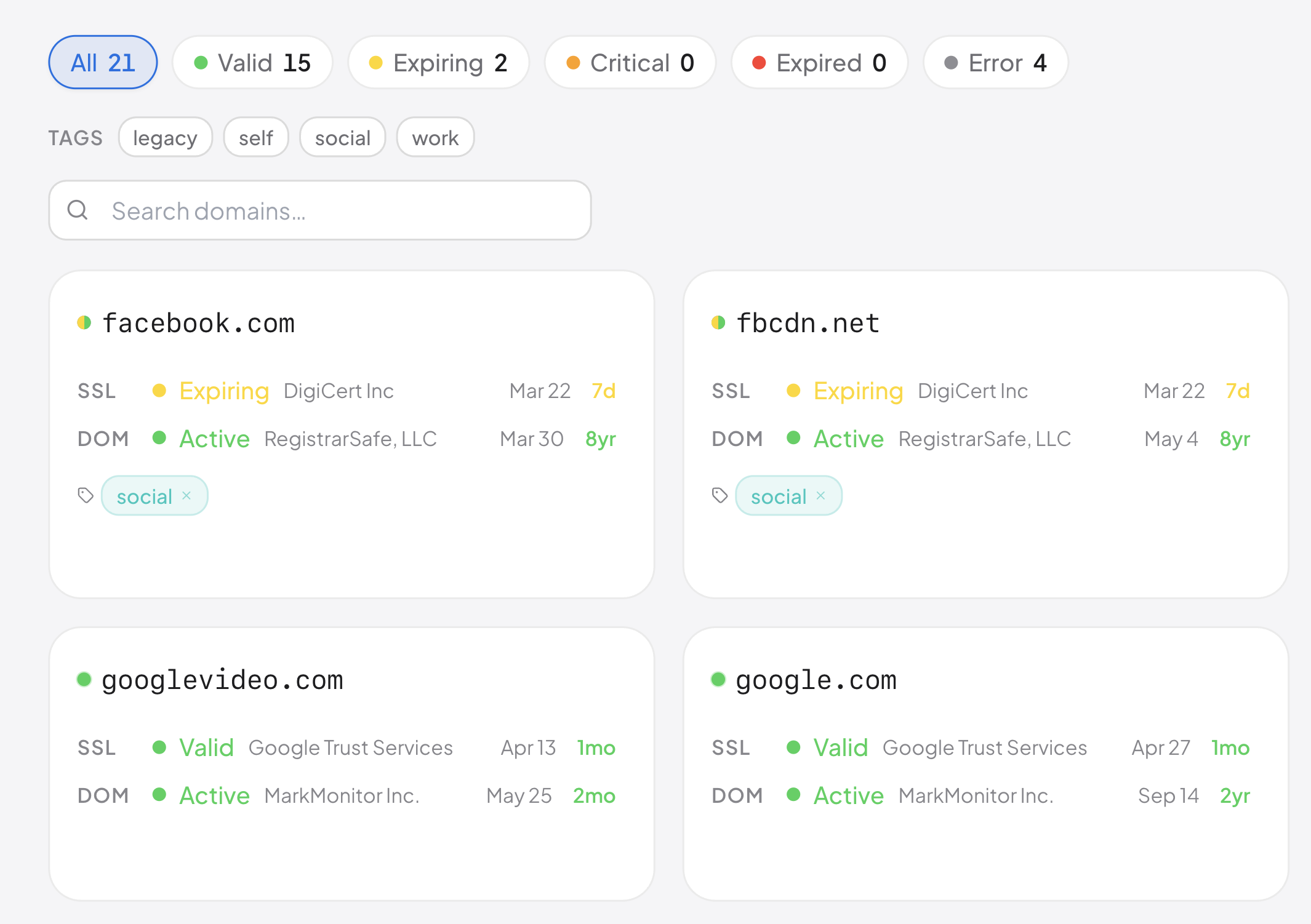
Task: Switch to the Expiring filter
Action: (439, 62)
